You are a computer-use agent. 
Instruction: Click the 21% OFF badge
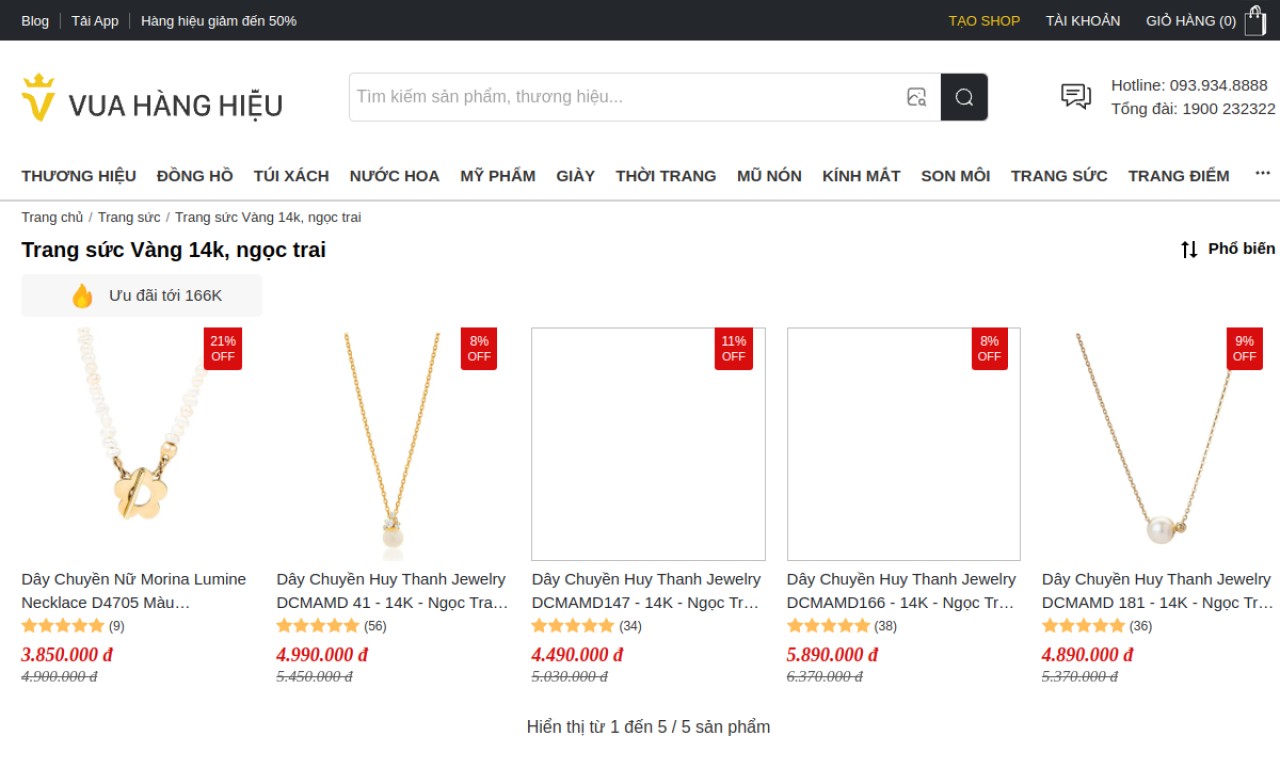pos(223,348)
